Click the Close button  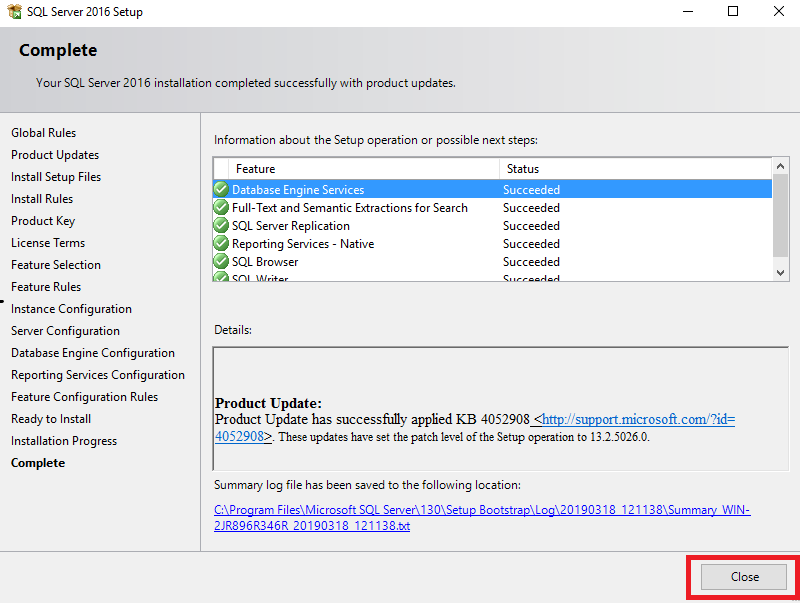(x=744, y=577)
